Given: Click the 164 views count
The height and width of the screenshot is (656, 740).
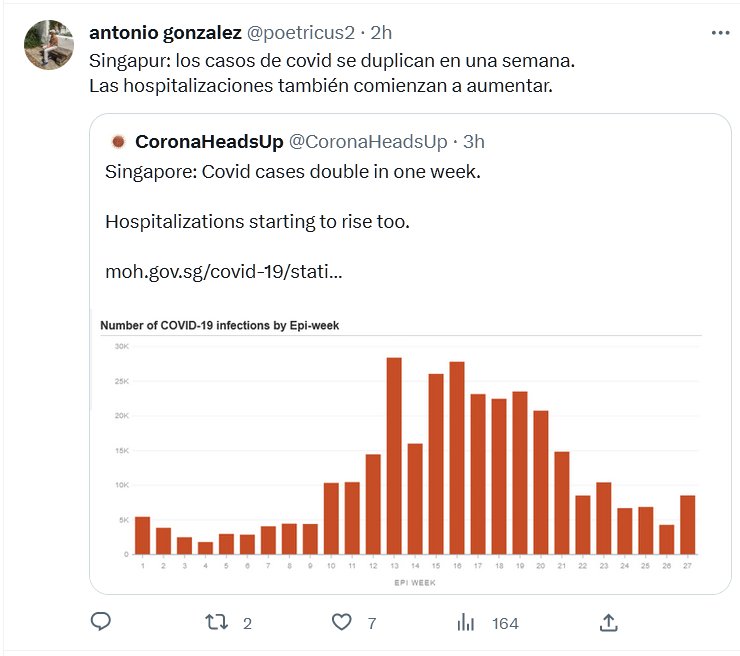Looking at the screenshot, I should tap(505, 623).
